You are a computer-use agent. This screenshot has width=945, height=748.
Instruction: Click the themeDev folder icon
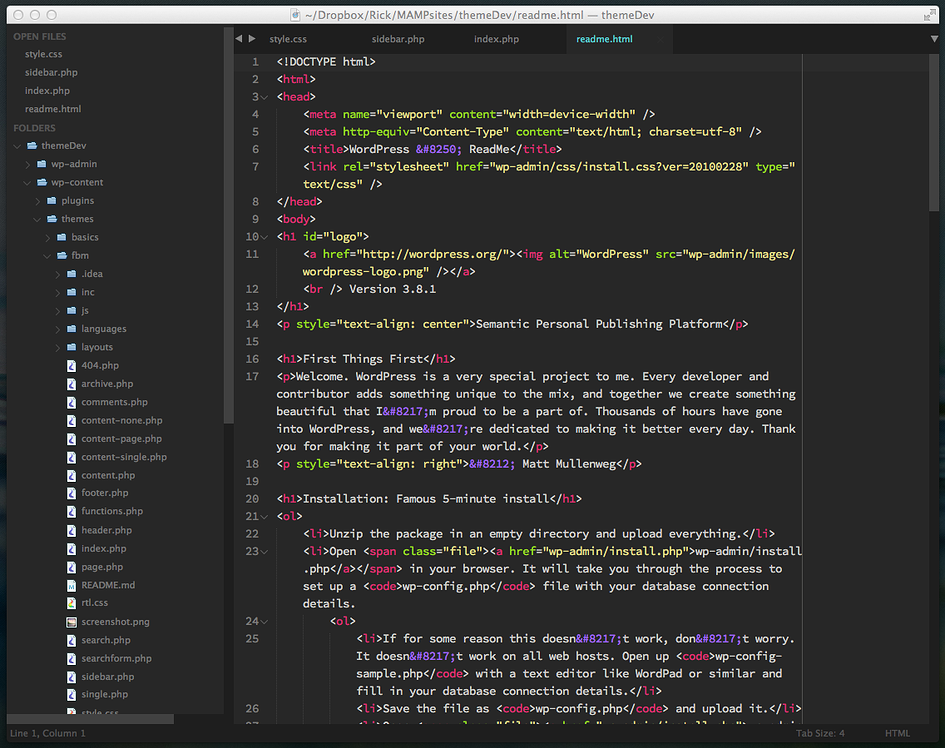(32, 146)
